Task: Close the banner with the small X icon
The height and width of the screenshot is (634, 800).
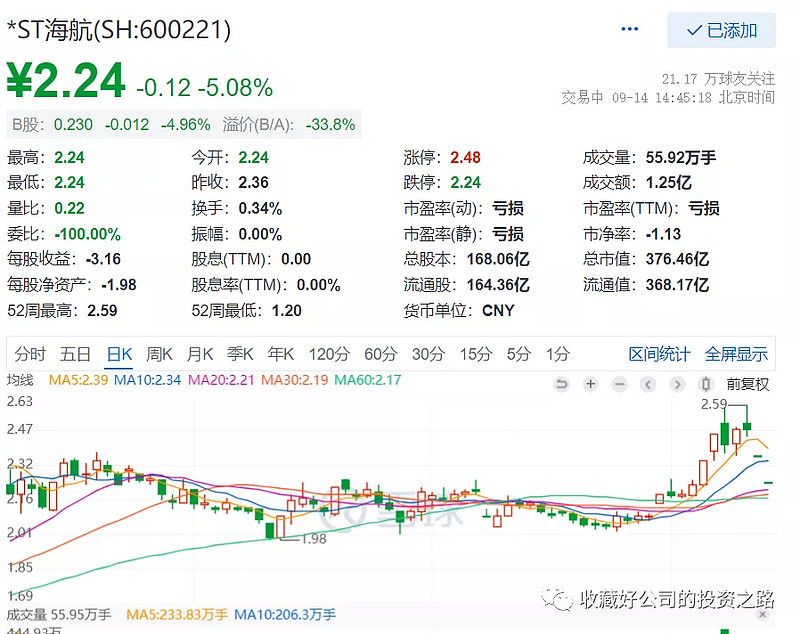Action: point(762,615)
